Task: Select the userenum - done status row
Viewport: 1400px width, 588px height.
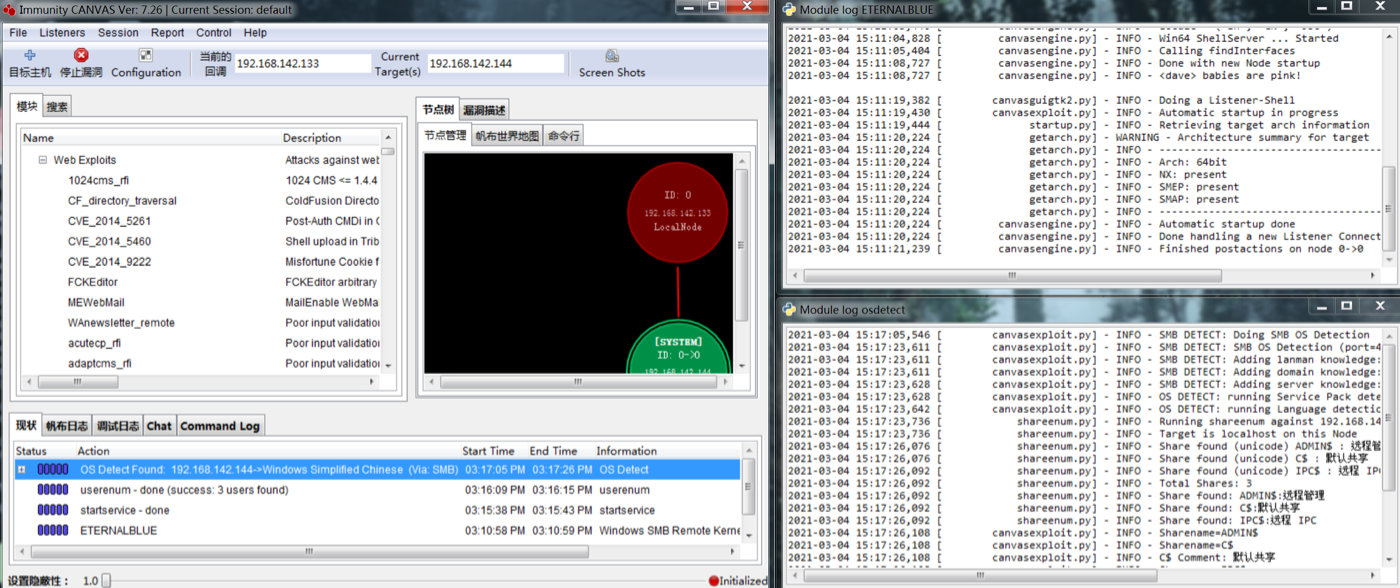Action: (x=377, y=490)
